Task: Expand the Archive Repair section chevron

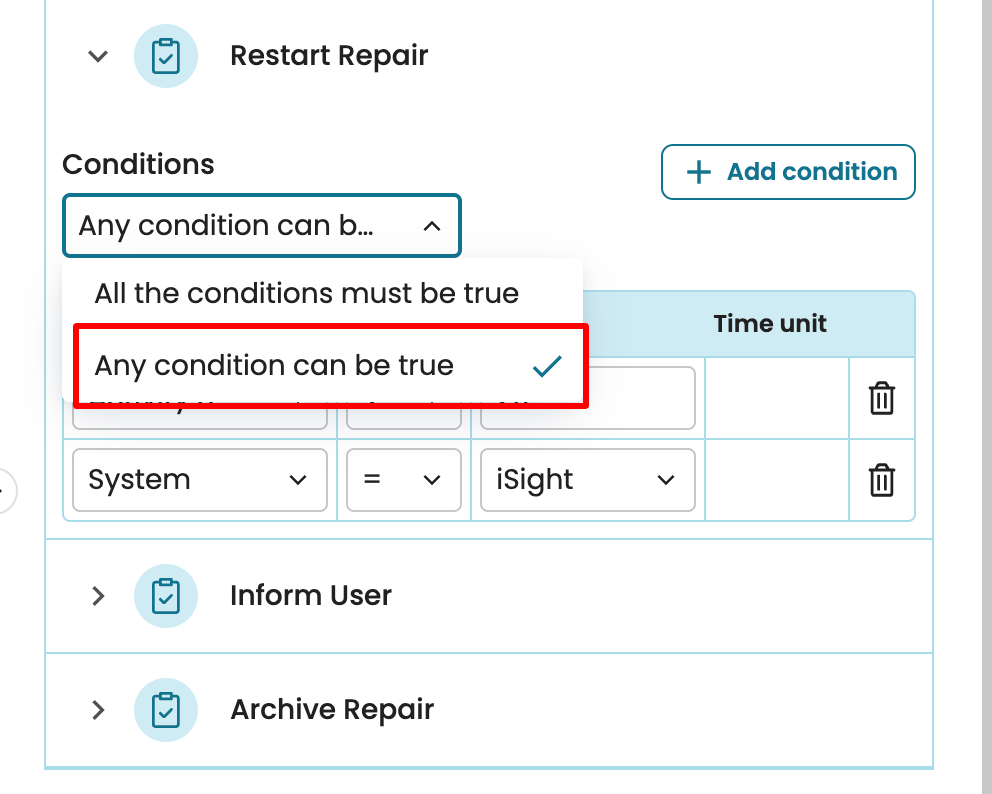Action: pyautogui.click(x=98, y=710)
